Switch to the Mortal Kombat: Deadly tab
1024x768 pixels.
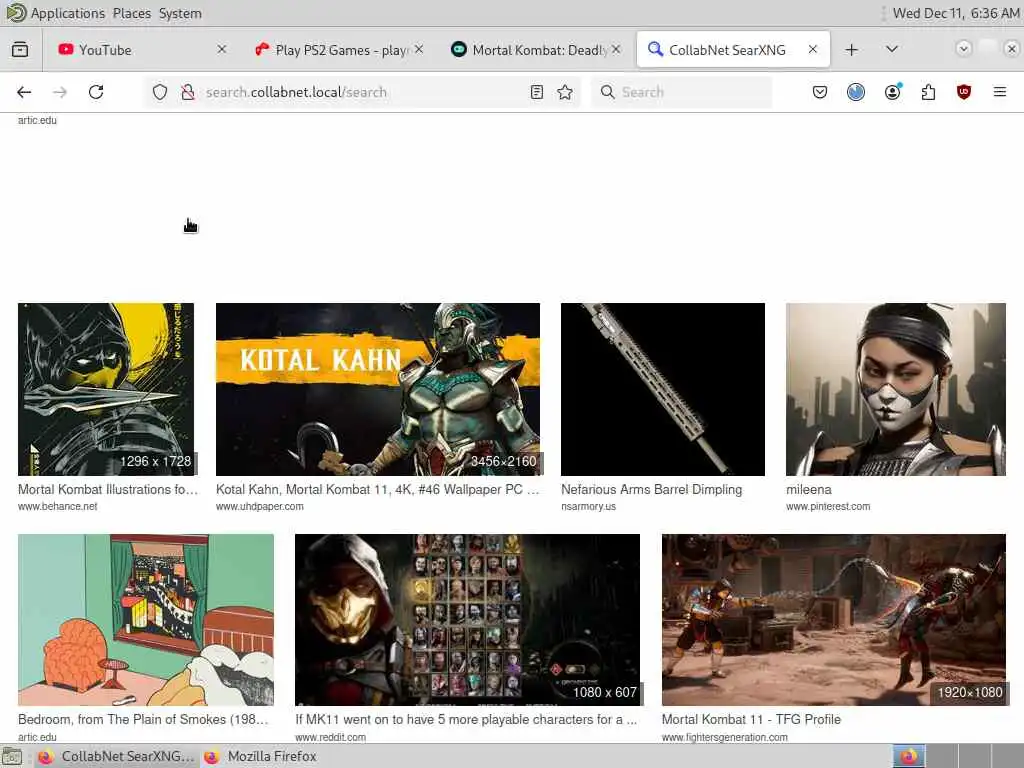point(536,50)
